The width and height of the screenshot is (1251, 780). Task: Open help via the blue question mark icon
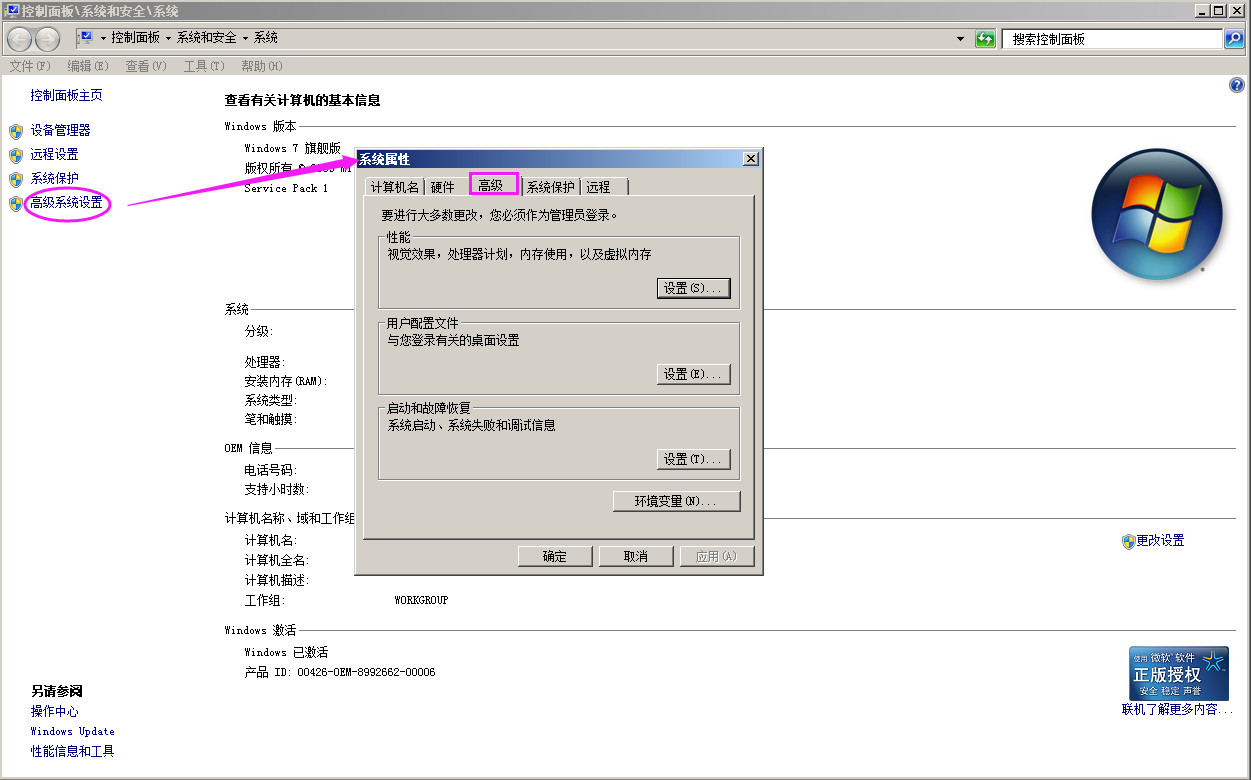pos(1236,86)
